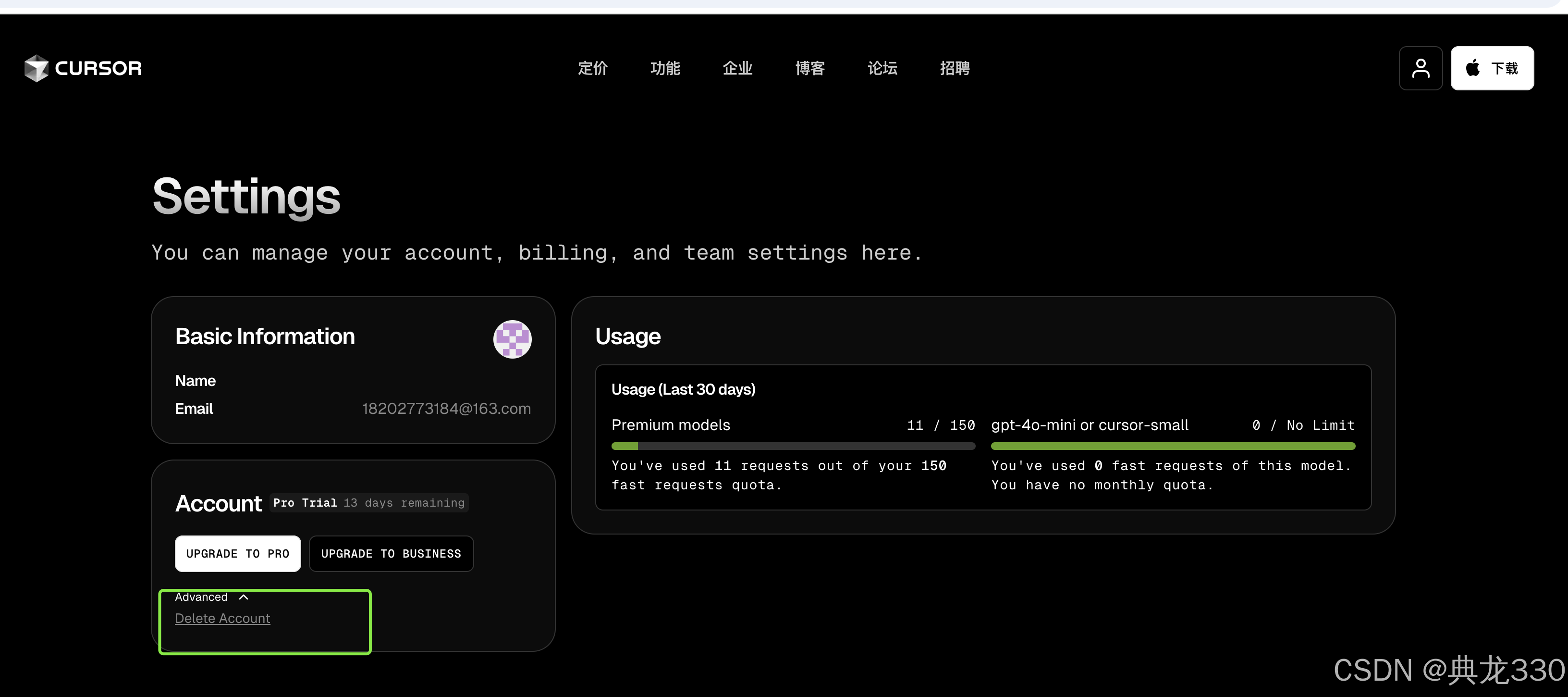Click the Delete Account link
Screen dimensions: 1568x697
222,618
